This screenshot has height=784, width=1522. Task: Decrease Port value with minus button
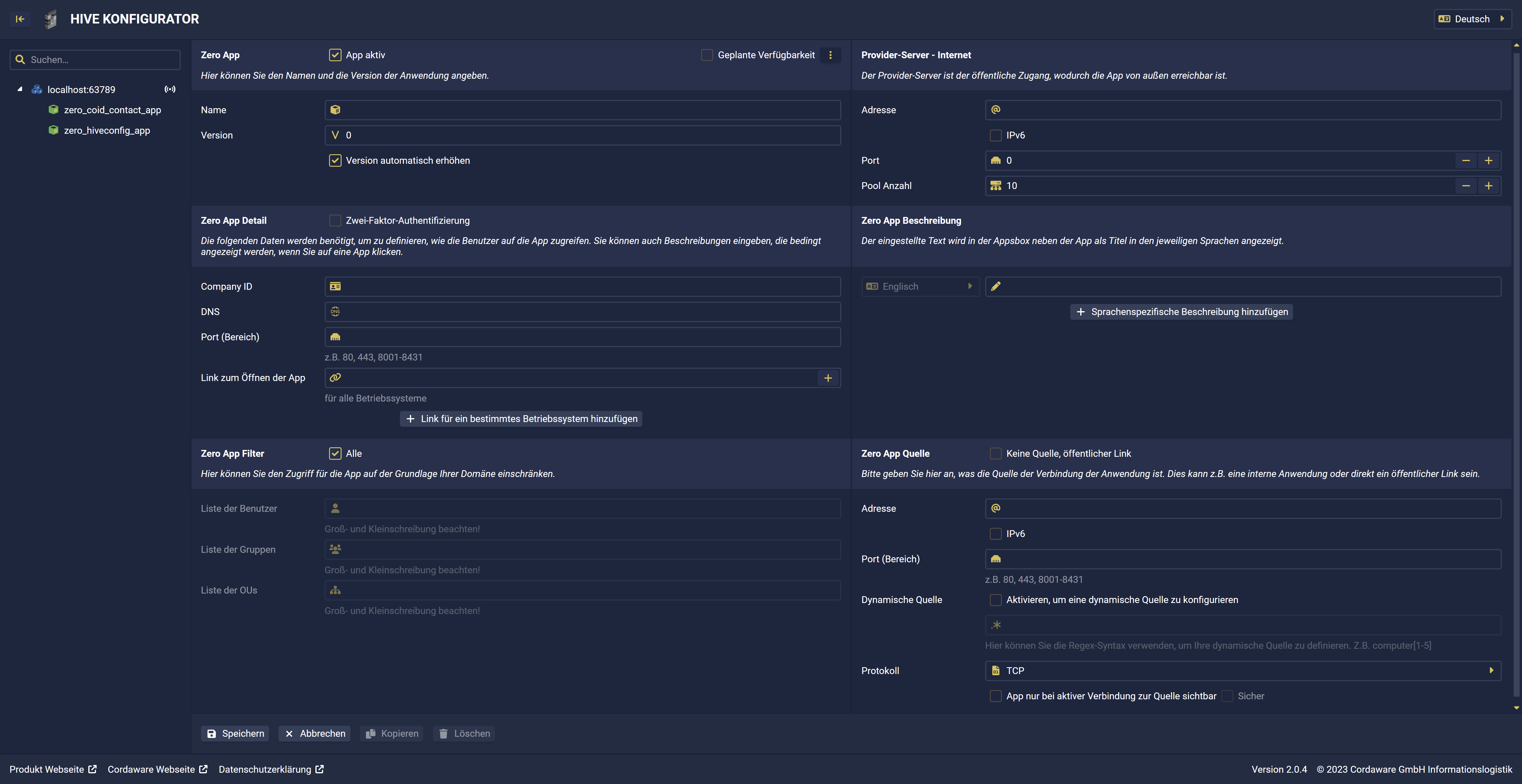click(1466, 161)
